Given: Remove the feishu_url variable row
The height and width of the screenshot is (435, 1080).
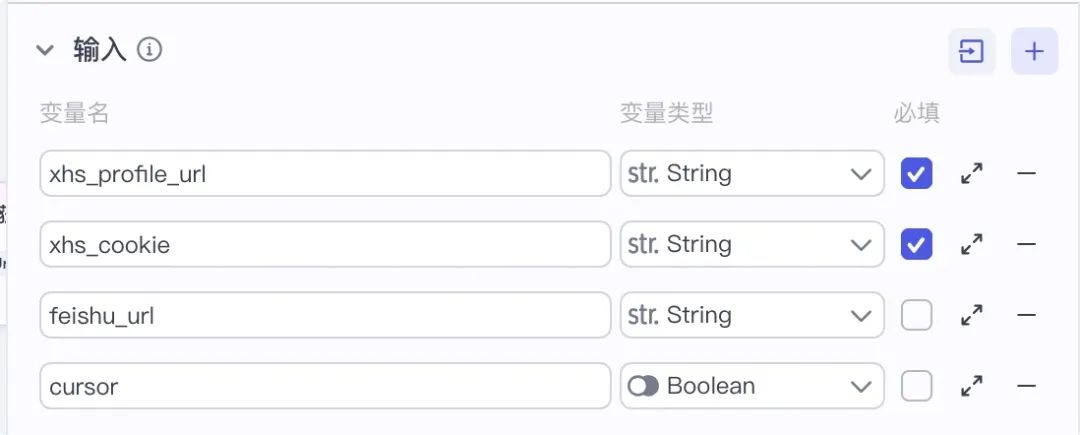Looking at the screenshot, I should 1026,315.
